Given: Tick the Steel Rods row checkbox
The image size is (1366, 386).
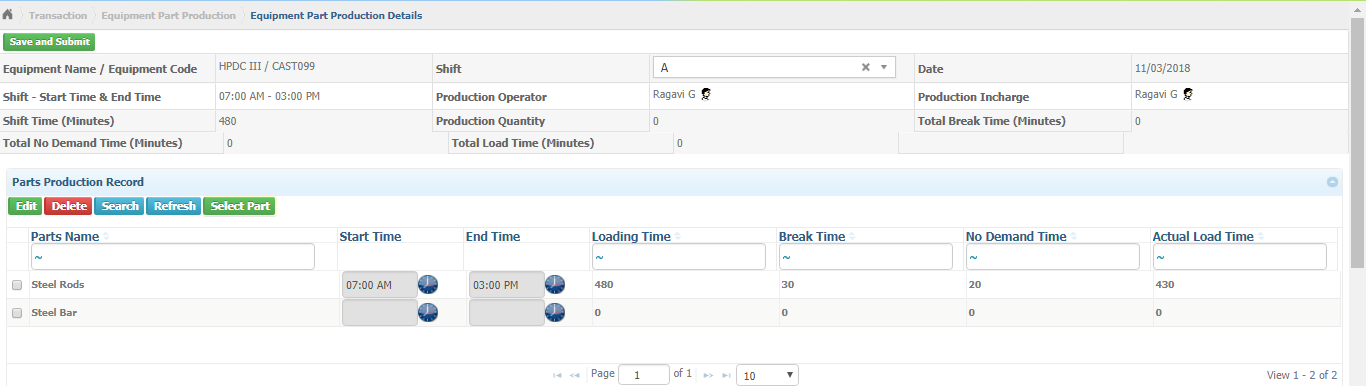Looking at the screenshot, I should point(16,285).
